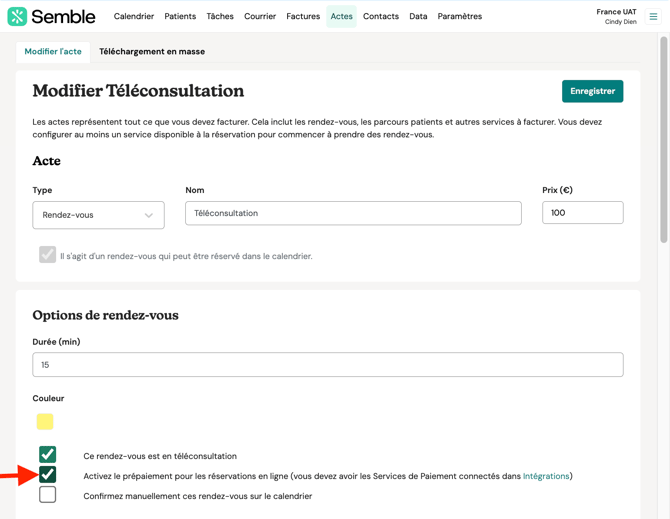
Task: Enable manual confirmation of appointments checkbox
Action: tap(47, 495)
